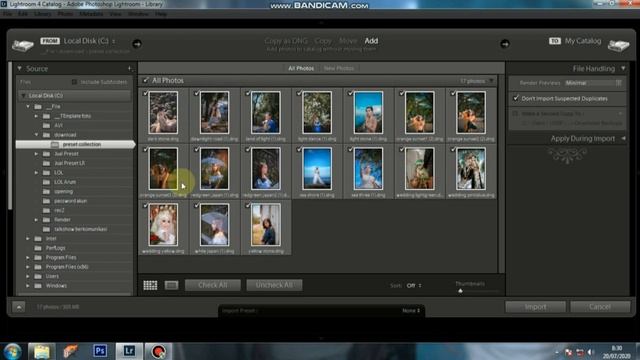Open the Local Disk (C:) source dropdown
The image size is (640, 360).
[x=90, y=41]
